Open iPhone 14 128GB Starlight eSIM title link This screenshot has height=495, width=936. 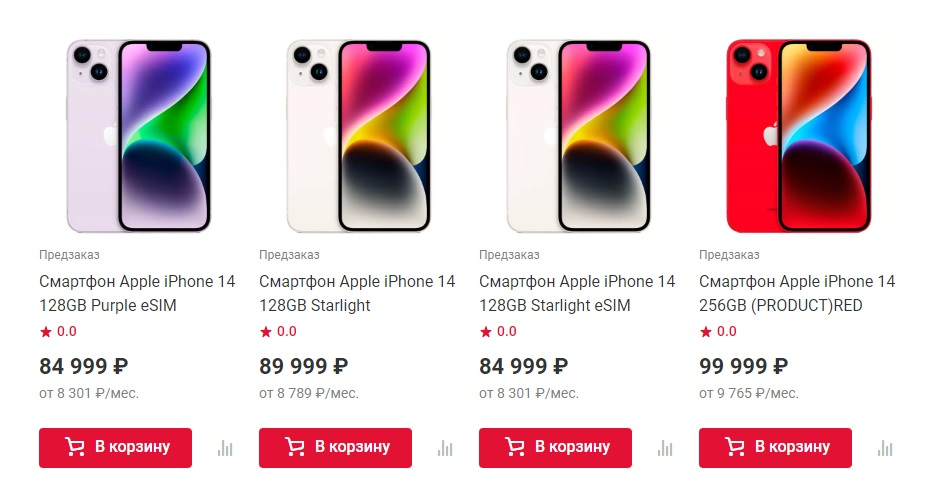click(577, 293)
